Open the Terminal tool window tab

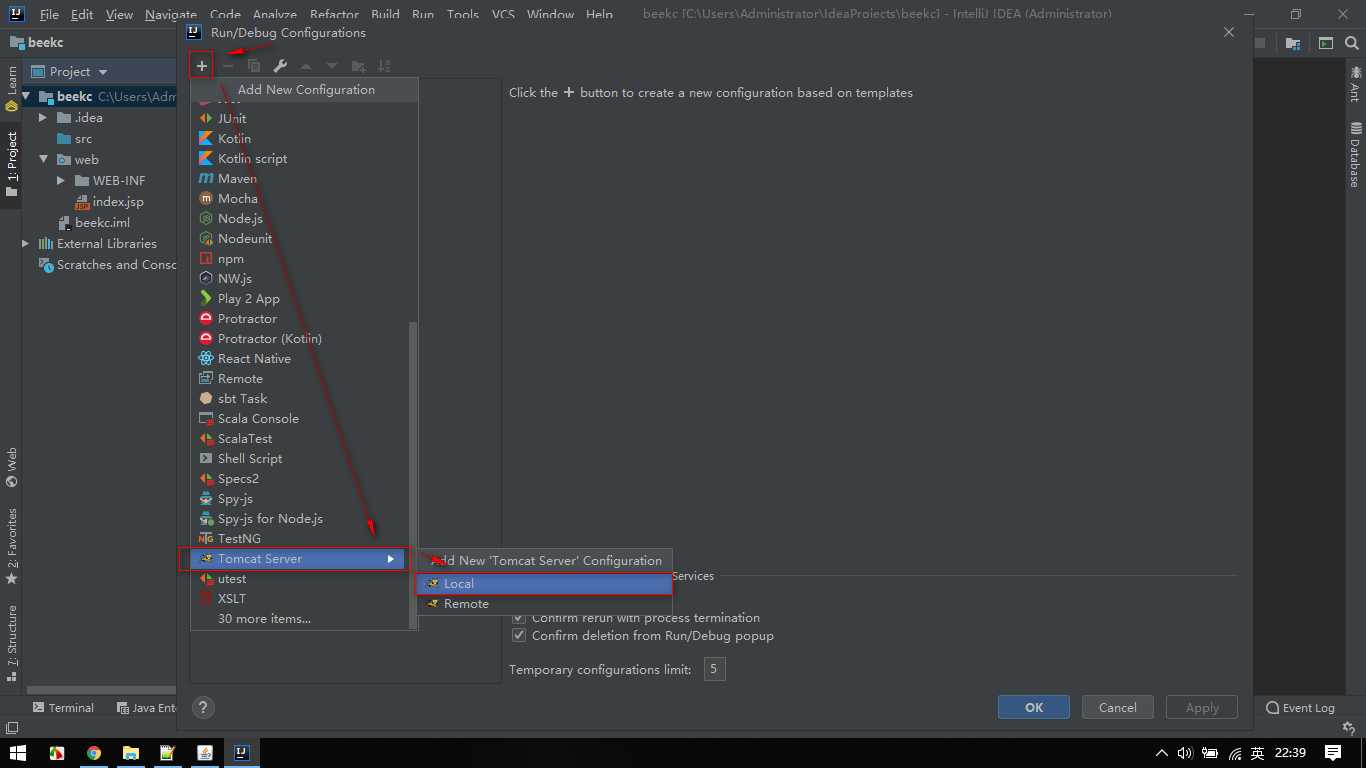coord(63,707)
